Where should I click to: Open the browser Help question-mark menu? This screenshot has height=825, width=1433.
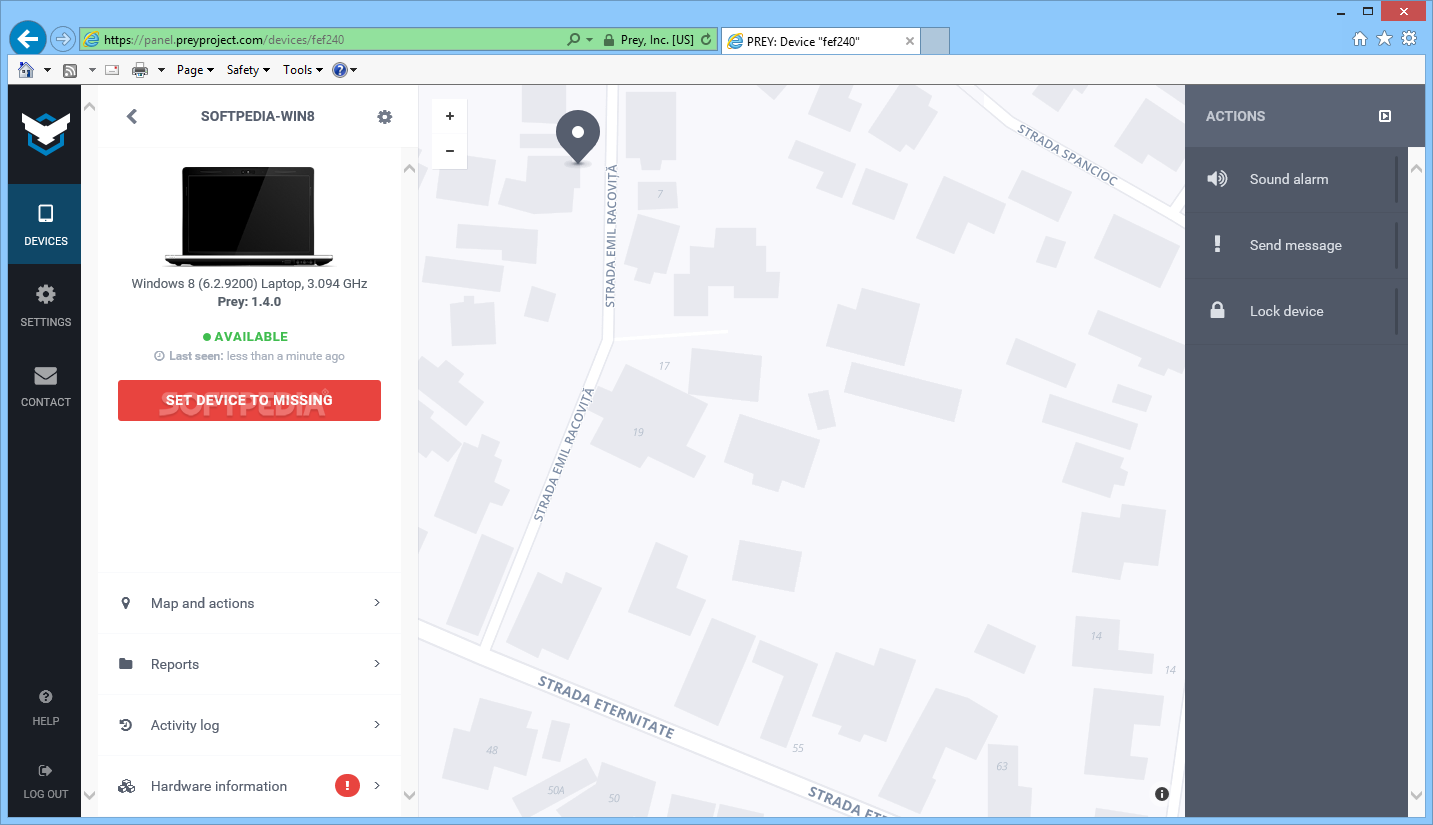(x=345, y=70)
